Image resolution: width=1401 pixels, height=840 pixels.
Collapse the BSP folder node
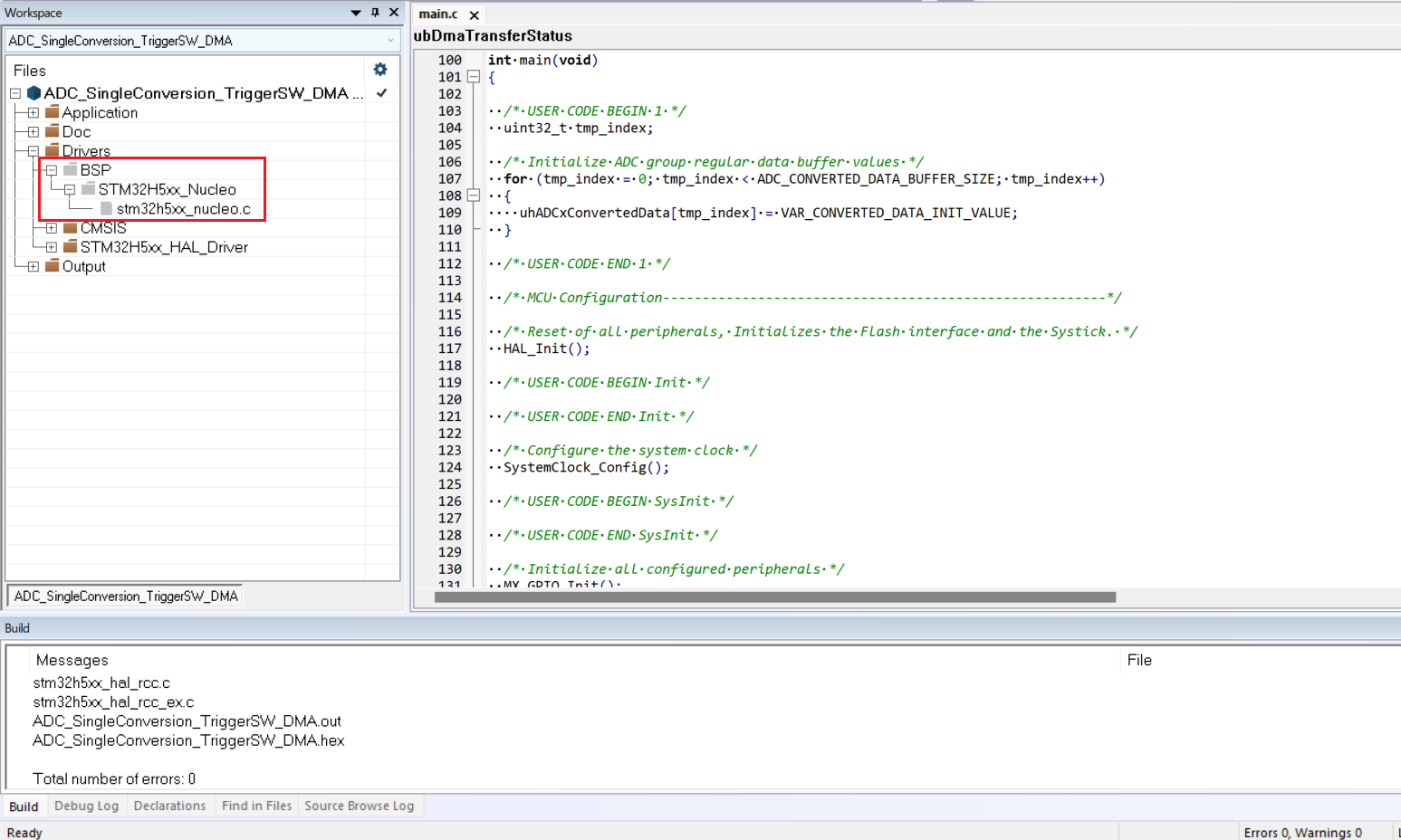click(x=52, y=170)
